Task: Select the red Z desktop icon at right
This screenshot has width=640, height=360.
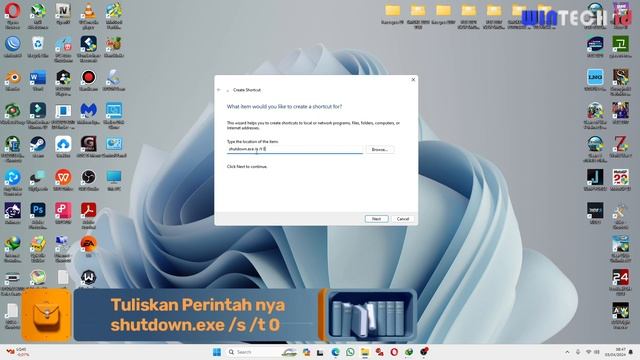Action: click(x=620, y=147)
